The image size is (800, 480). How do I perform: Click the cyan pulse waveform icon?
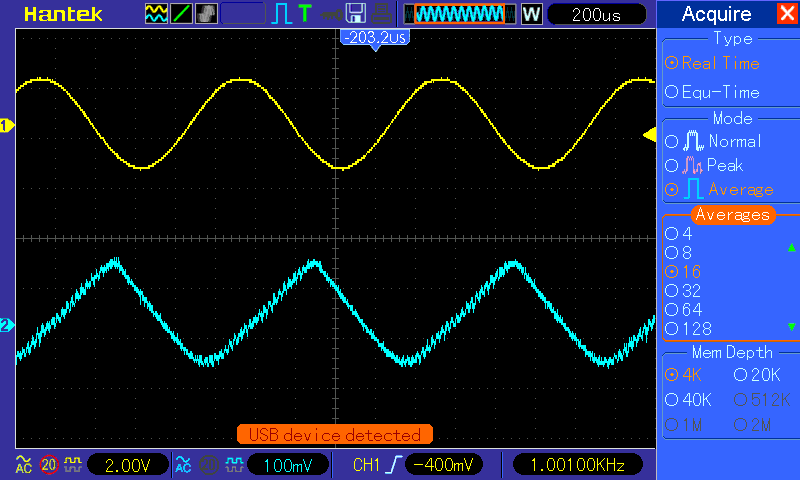click(282, 14)
